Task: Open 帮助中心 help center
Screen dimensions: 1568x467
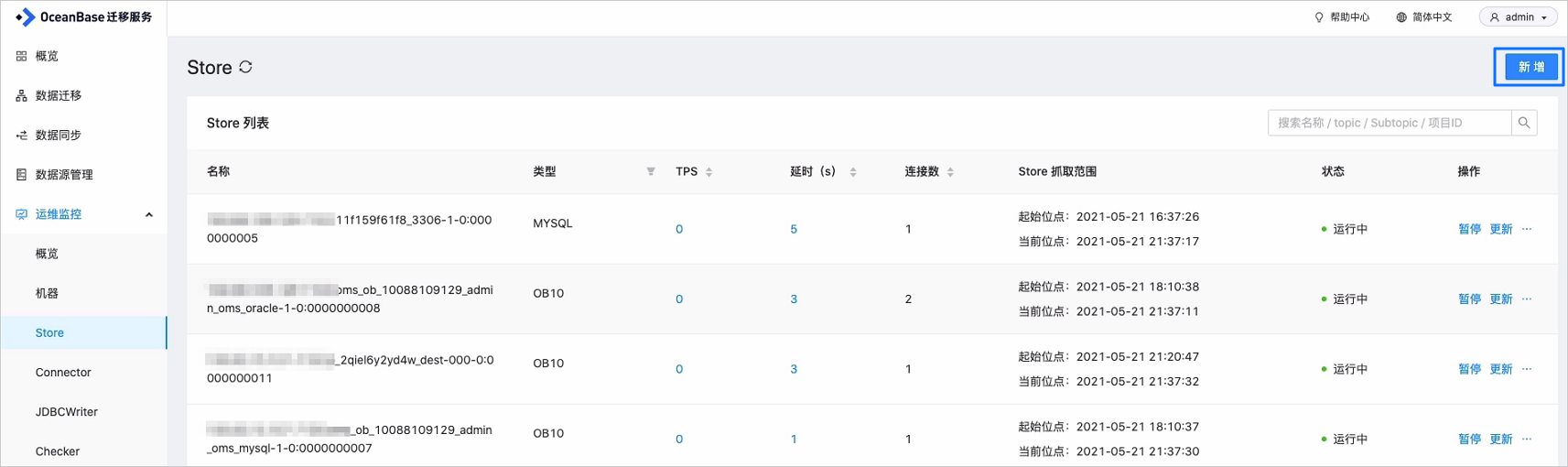Action: click(x=1342, y=17)
